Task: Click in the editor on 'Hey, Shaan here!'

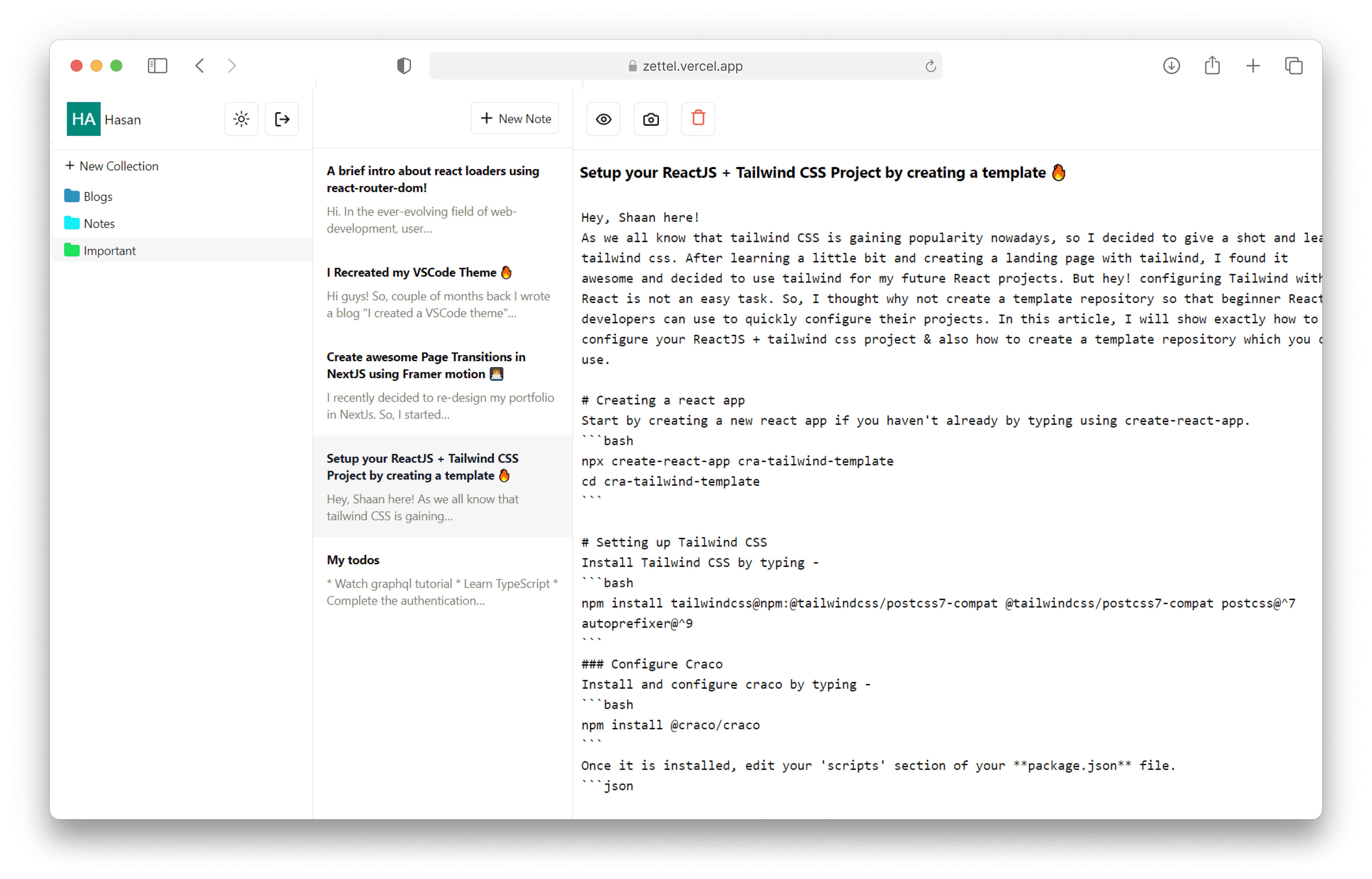Action: click(640, 218)
